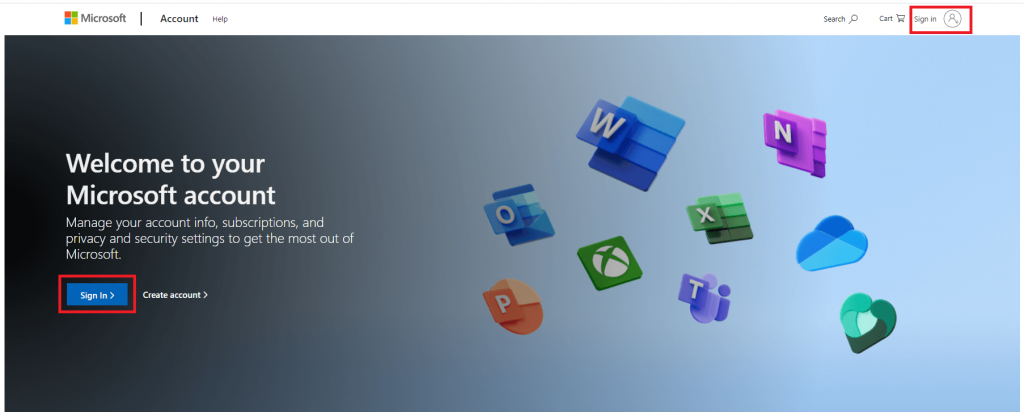Open the Help link in the header

(220, 19)
